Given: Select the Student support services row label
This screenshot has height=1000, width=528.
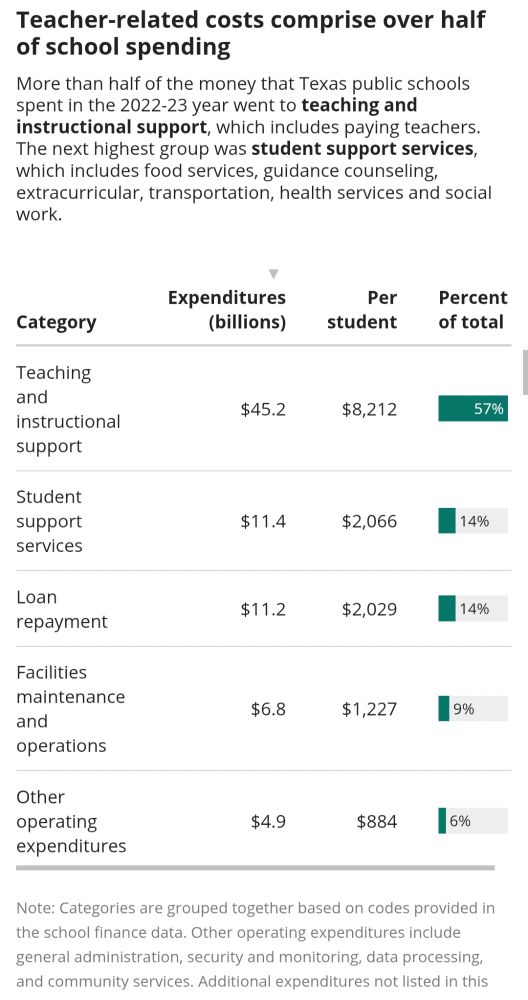Looking at the screenshot, I should pos(49,521).
